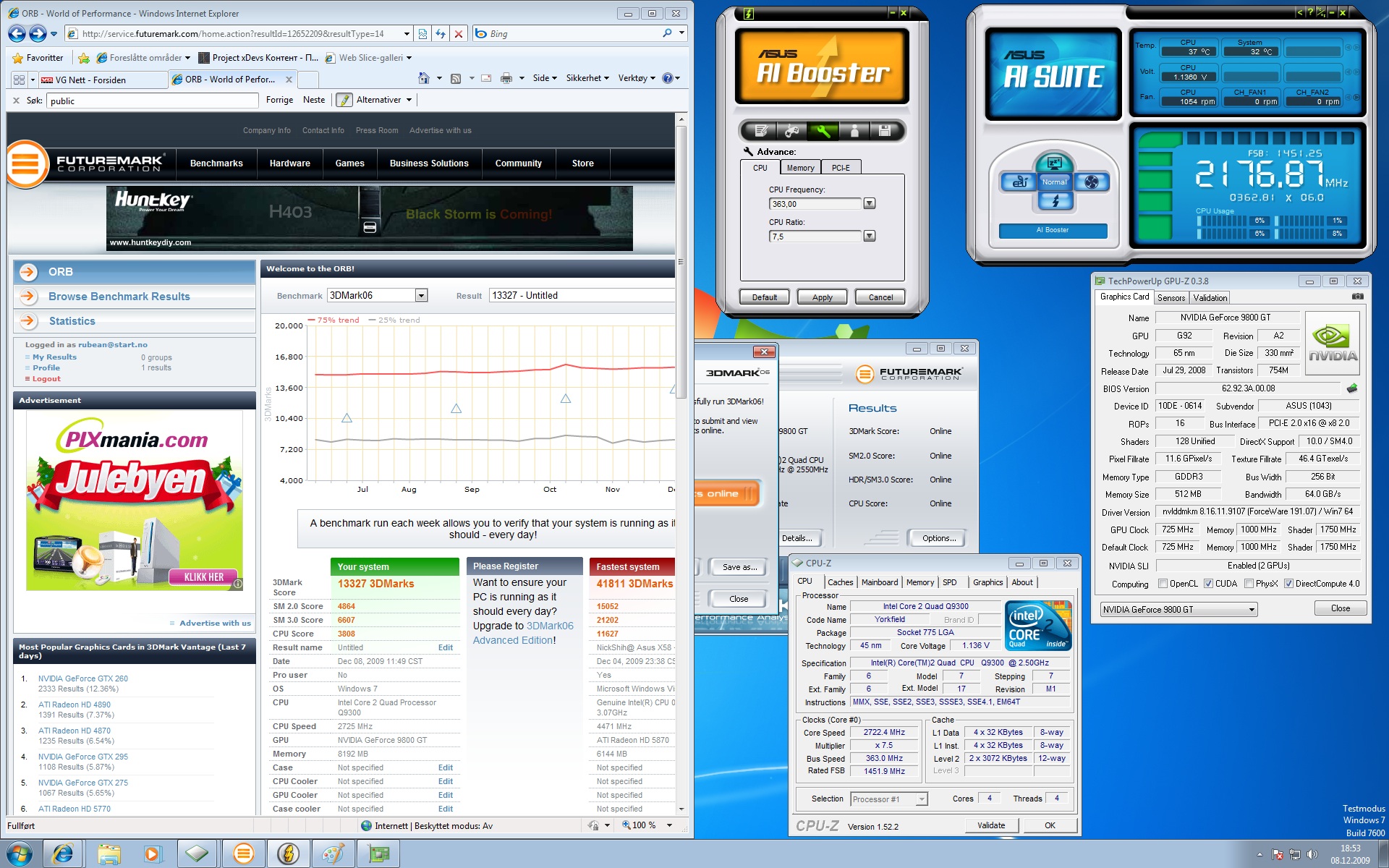The image size is (1389, 868).
Task: Stop page loading with the red X
Action: tap(458, 33)
